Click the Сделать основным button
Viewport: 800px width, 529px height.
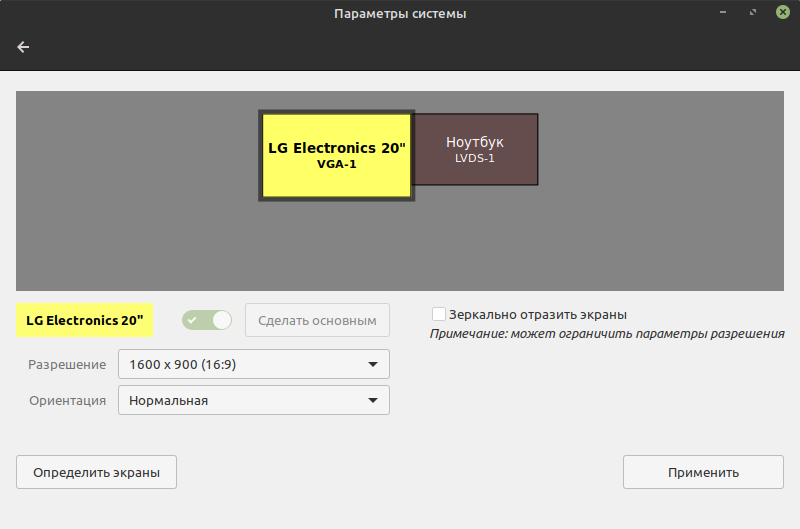click(x=317, y=320)
